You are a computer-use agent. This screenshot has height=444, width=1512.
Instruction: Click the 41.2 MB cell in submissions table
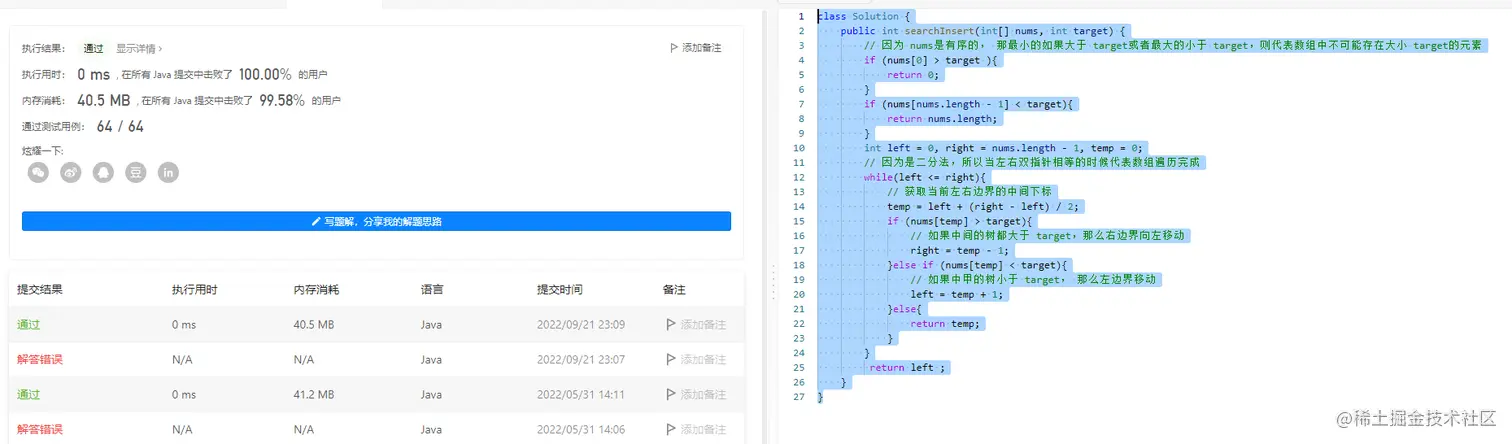click(314, 394)
